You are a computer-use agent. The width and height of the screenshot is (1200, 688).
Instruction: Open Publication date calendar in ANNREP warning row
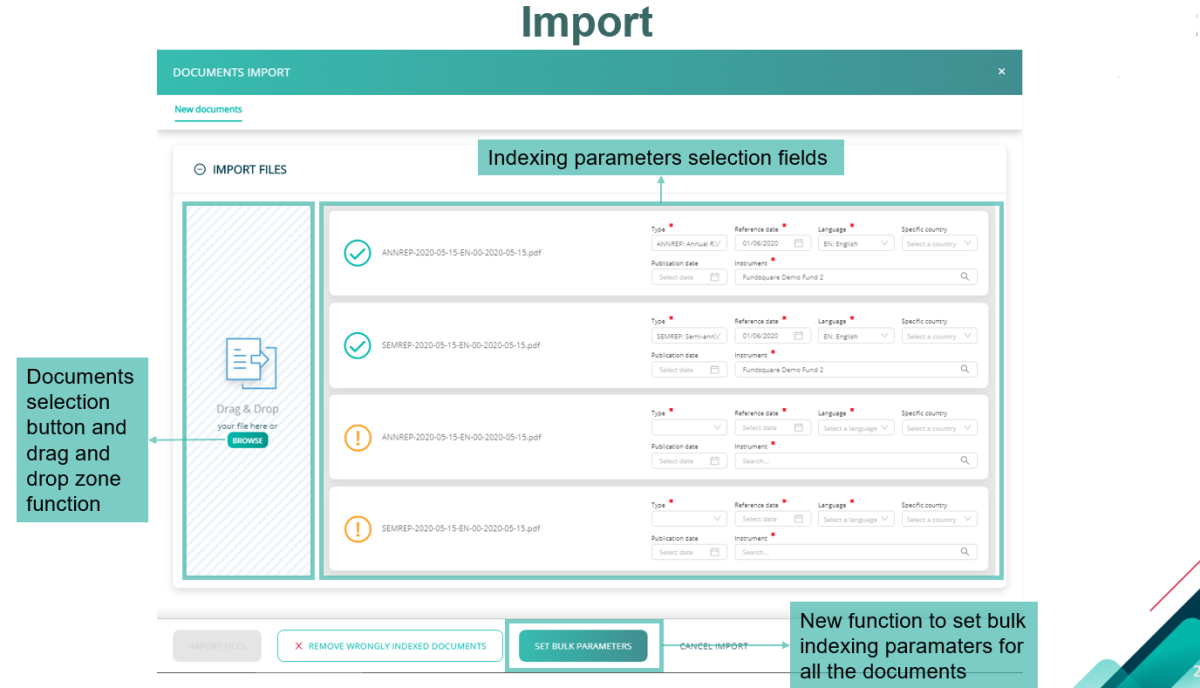(715, 461)
